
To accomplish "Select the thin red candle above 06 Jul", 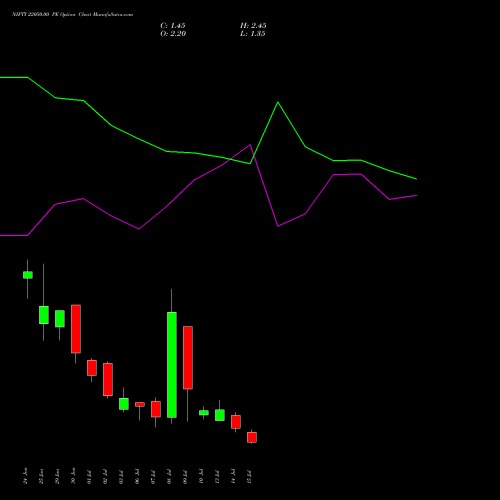I will (x=140, y=404).
